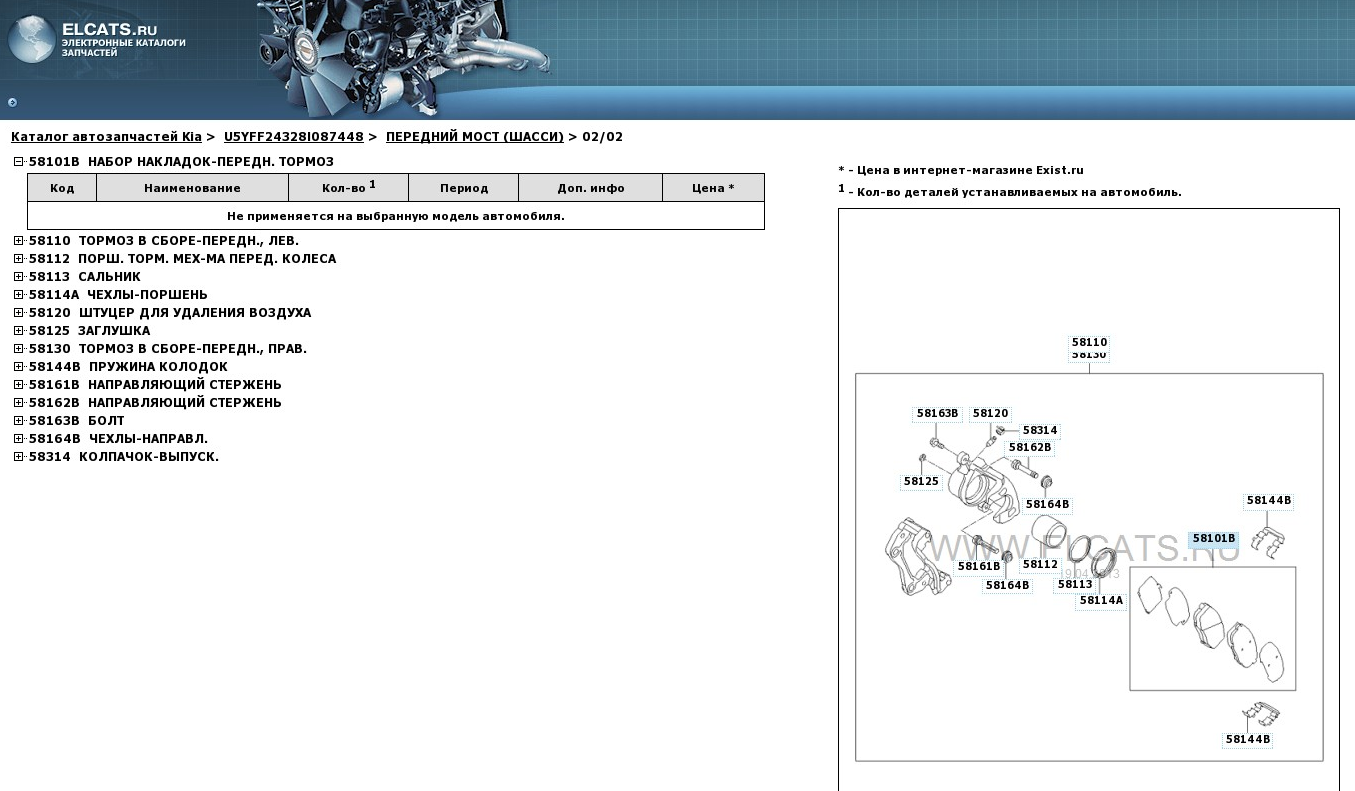Click the Кол-во column header
The image size is (1355, 791).
click(348, 188)
